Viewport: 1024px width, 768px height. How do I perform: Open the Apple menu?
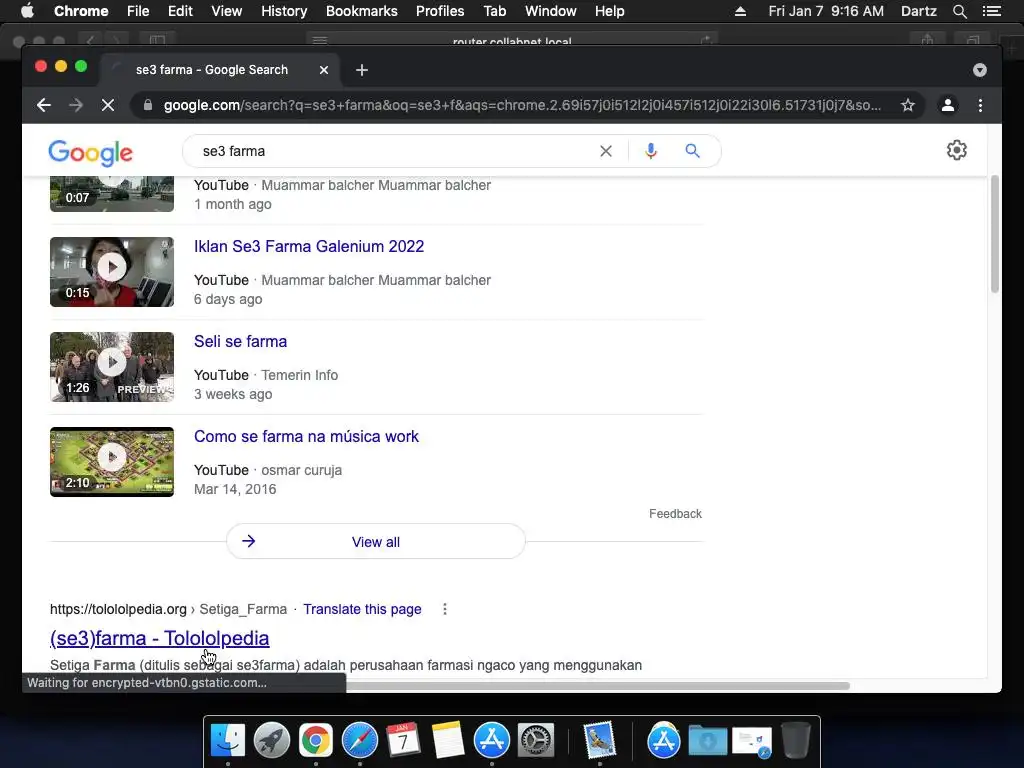[x=27, y=11]
